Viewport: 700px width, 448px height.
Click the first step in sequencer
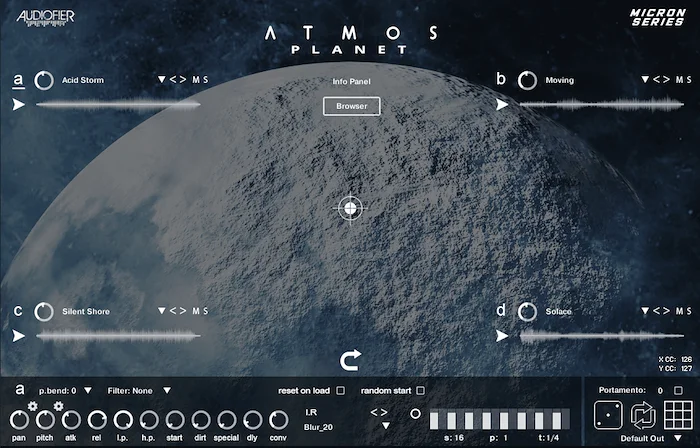tap(434, 420)
